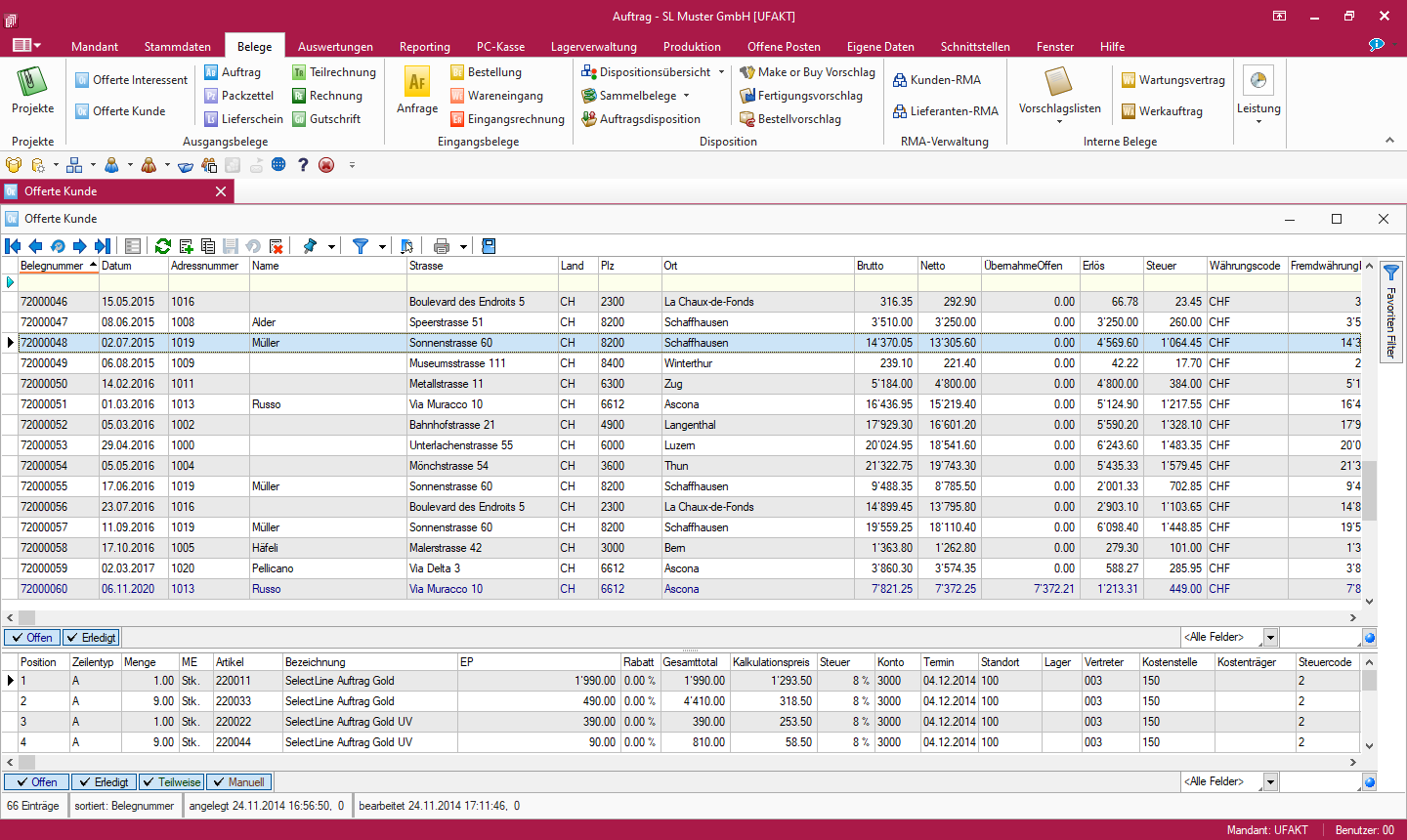Go to the last record with the toolbar arrow
Image resolution: width=1407 pixels, height=840 pixels.
pos(103,246)
